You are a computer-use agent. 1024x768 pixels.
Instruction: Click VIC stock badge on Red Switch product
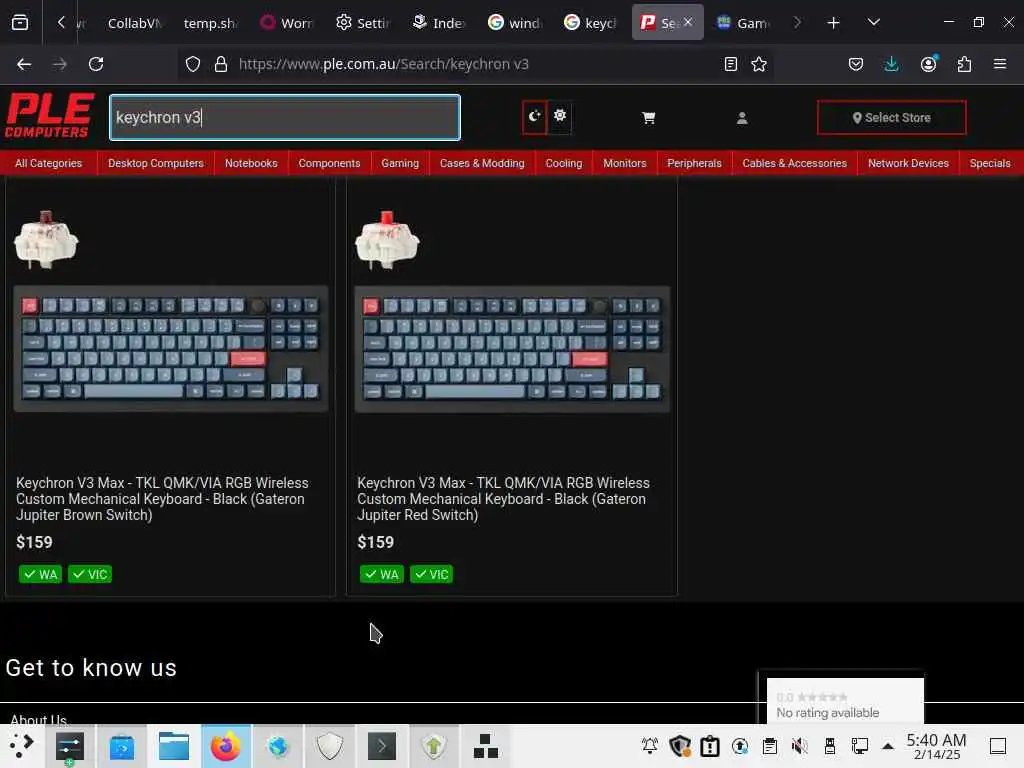432,574
